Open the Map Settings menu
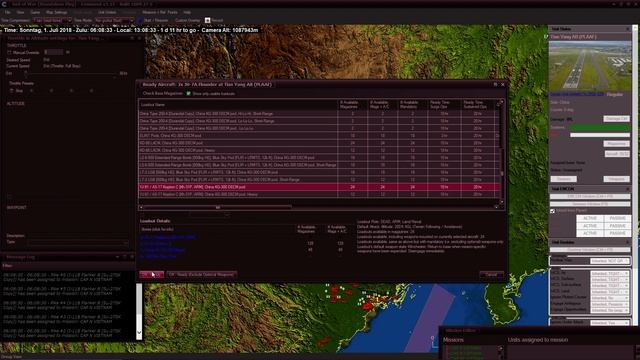 pos(56,13)
